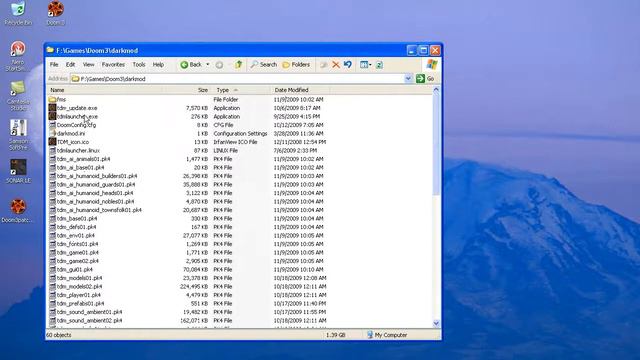Click the blue Undo arrow icon
640x360 pixels.
(348, 64)
